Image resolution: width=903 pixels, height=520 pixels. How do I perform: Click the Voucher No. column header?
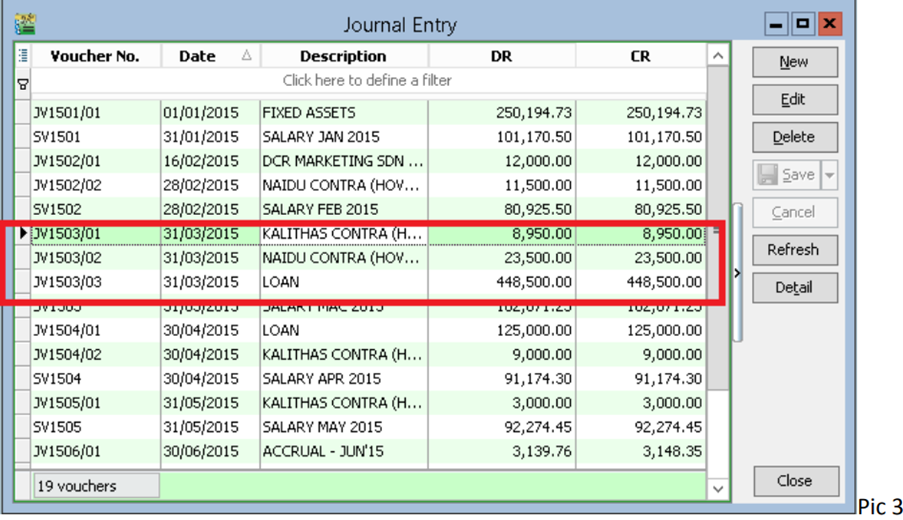pos(95,56)
